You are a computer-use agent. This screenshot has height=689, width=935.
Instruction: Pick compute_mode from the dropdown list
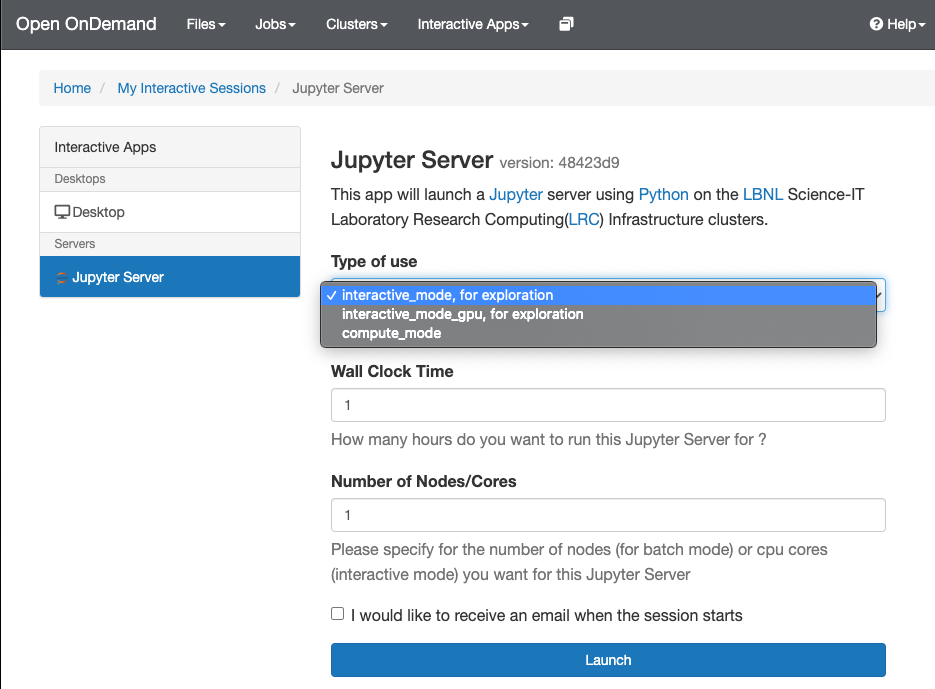(391, 333)
